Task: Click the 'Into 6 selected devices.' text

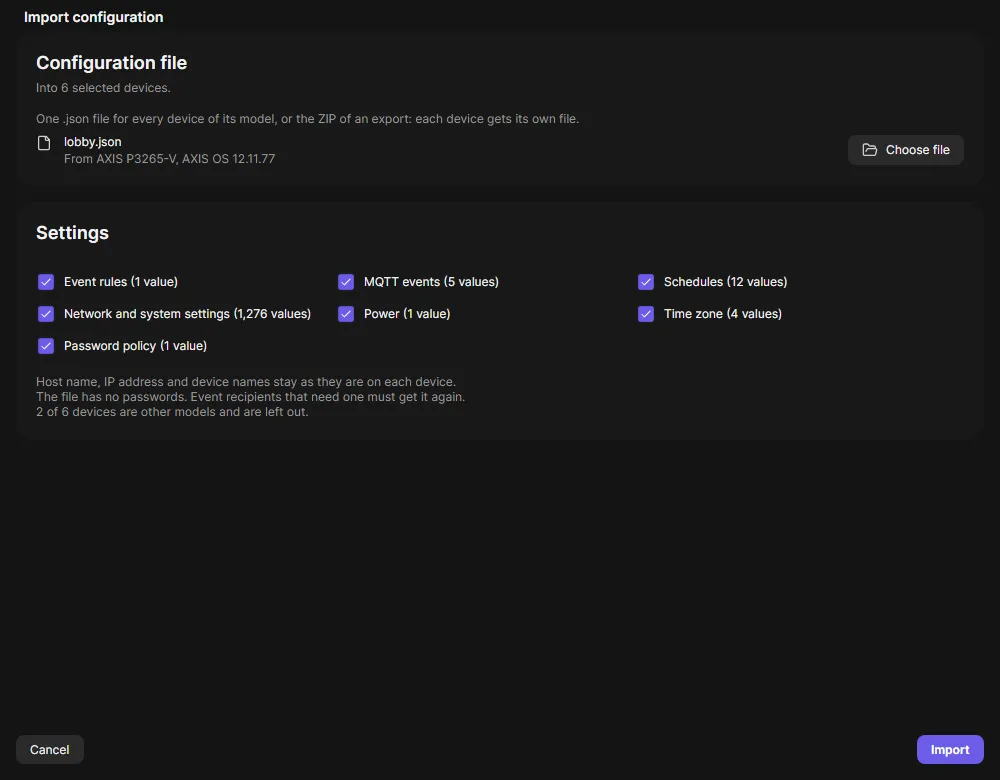Action: pyautogui.click(x=103, y=88)
